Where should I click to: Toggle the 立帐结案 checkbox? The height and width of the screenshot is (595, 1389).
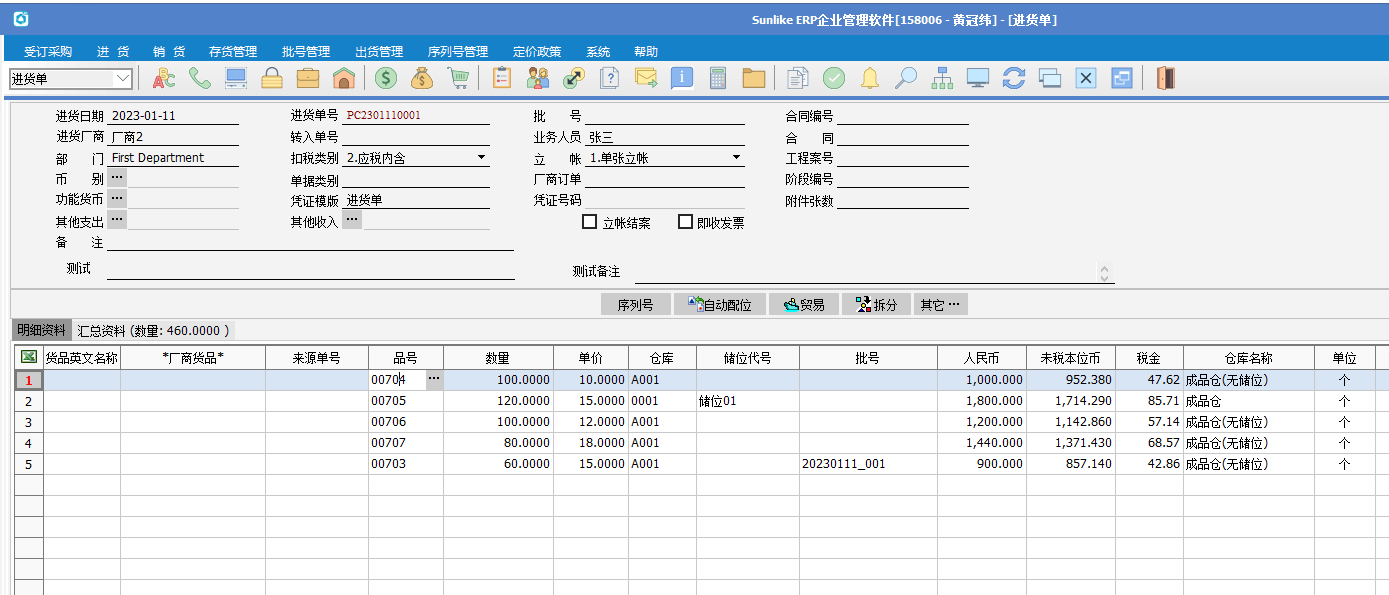590,222
